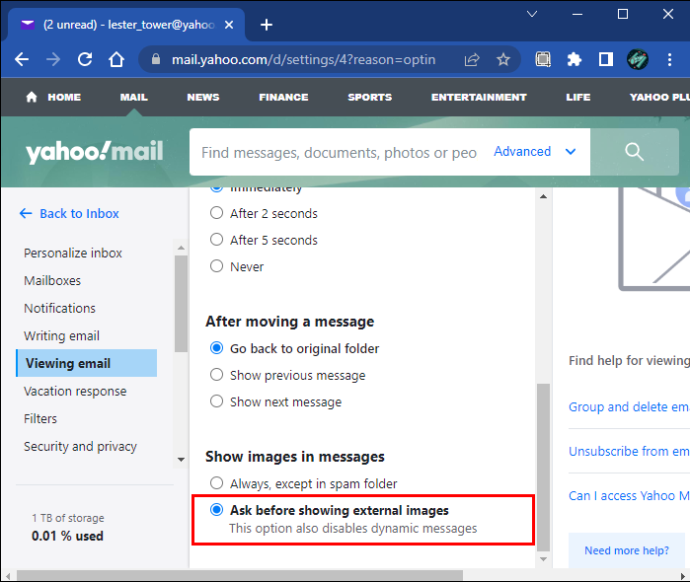Select Always, except in spam folder
Viewport: 690px width, 582px height.
click(x=216, y=483)
